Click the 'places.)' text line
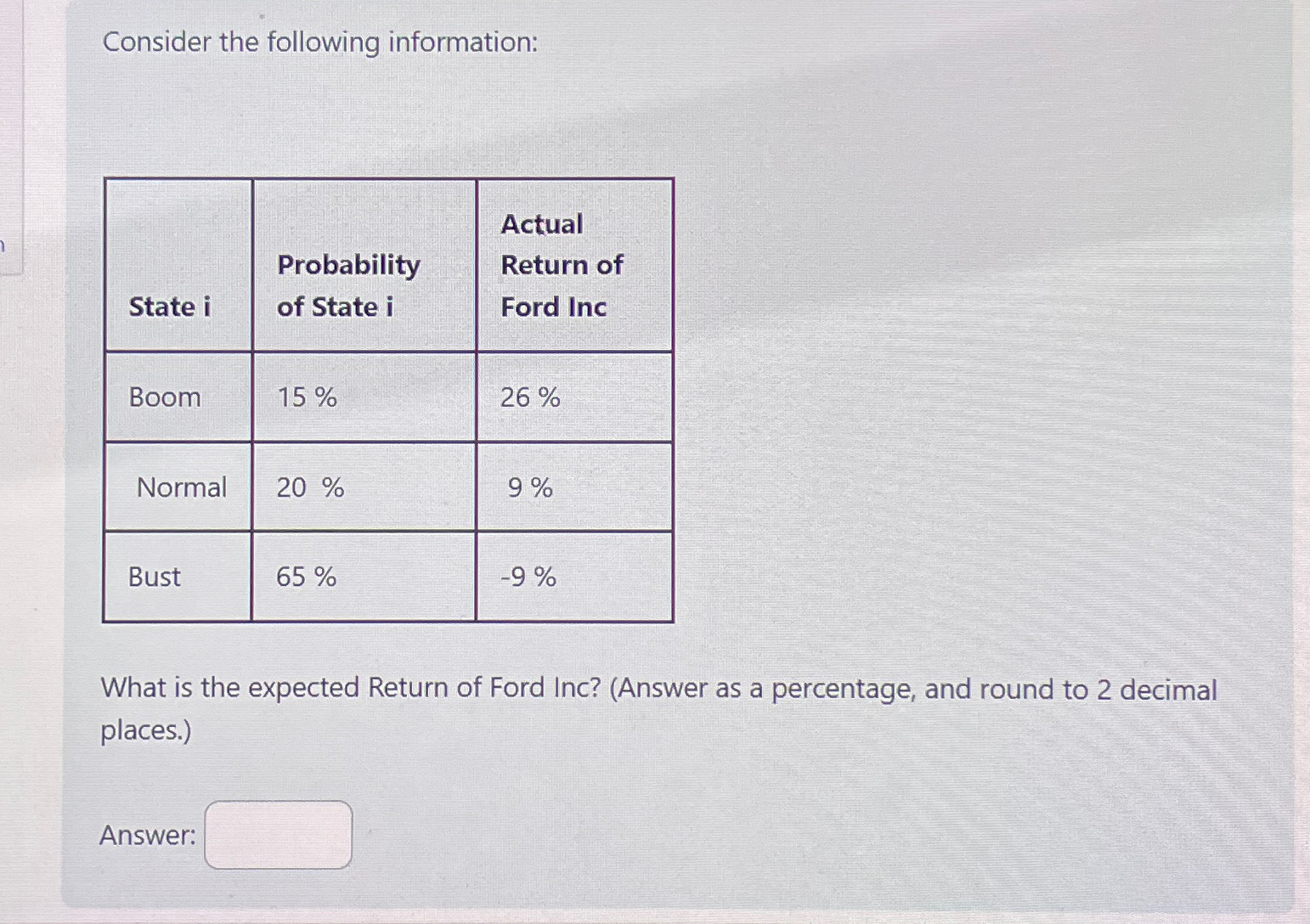The width and height of the screenshot is (1310, 924). tap(145, 730)
